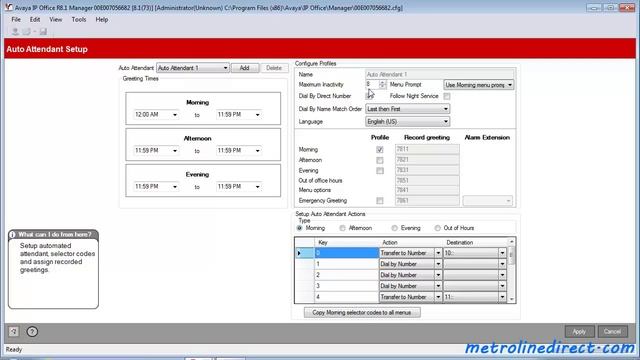Open the Destination dropdown for key 1
This screenshot has height=360, width=640.
(502, 264)
